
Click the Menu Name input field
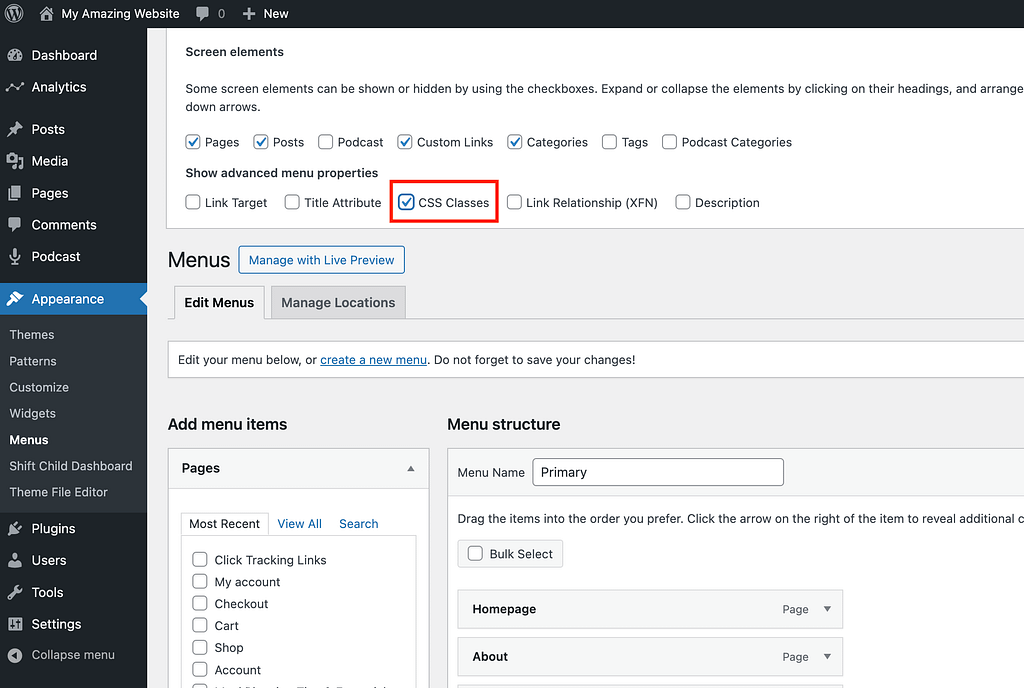click(x=657, y=472)
